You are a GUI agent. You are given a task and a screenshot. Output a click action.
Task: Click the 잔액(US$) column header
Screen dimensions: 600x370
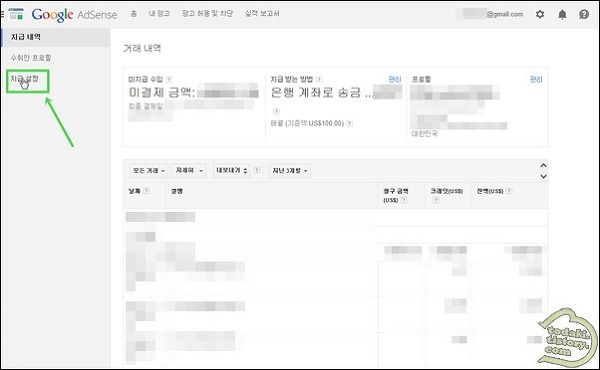pos(489,191)
